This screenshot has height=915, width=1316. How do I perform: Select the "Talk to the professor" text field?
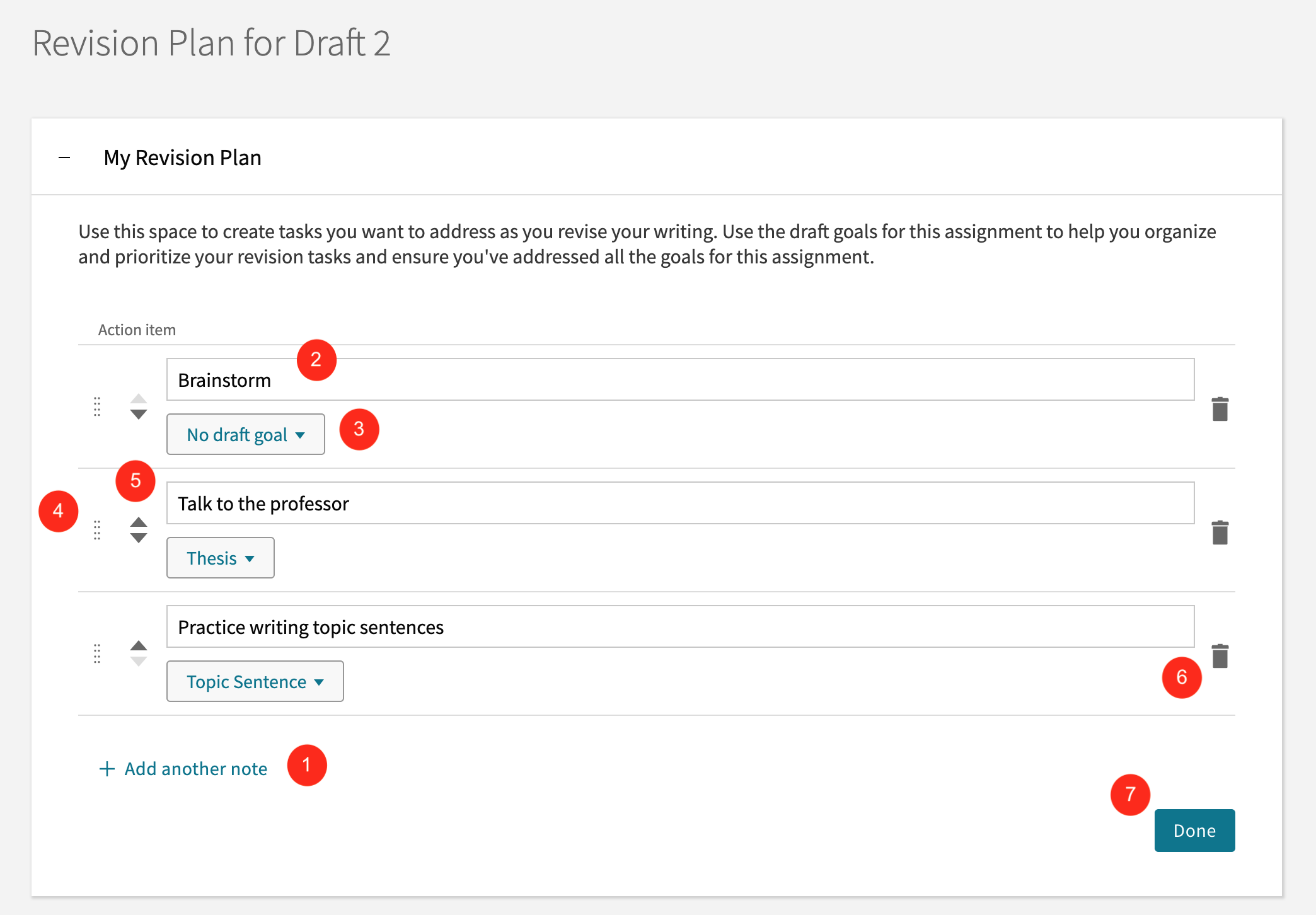(x=680, y=503)
